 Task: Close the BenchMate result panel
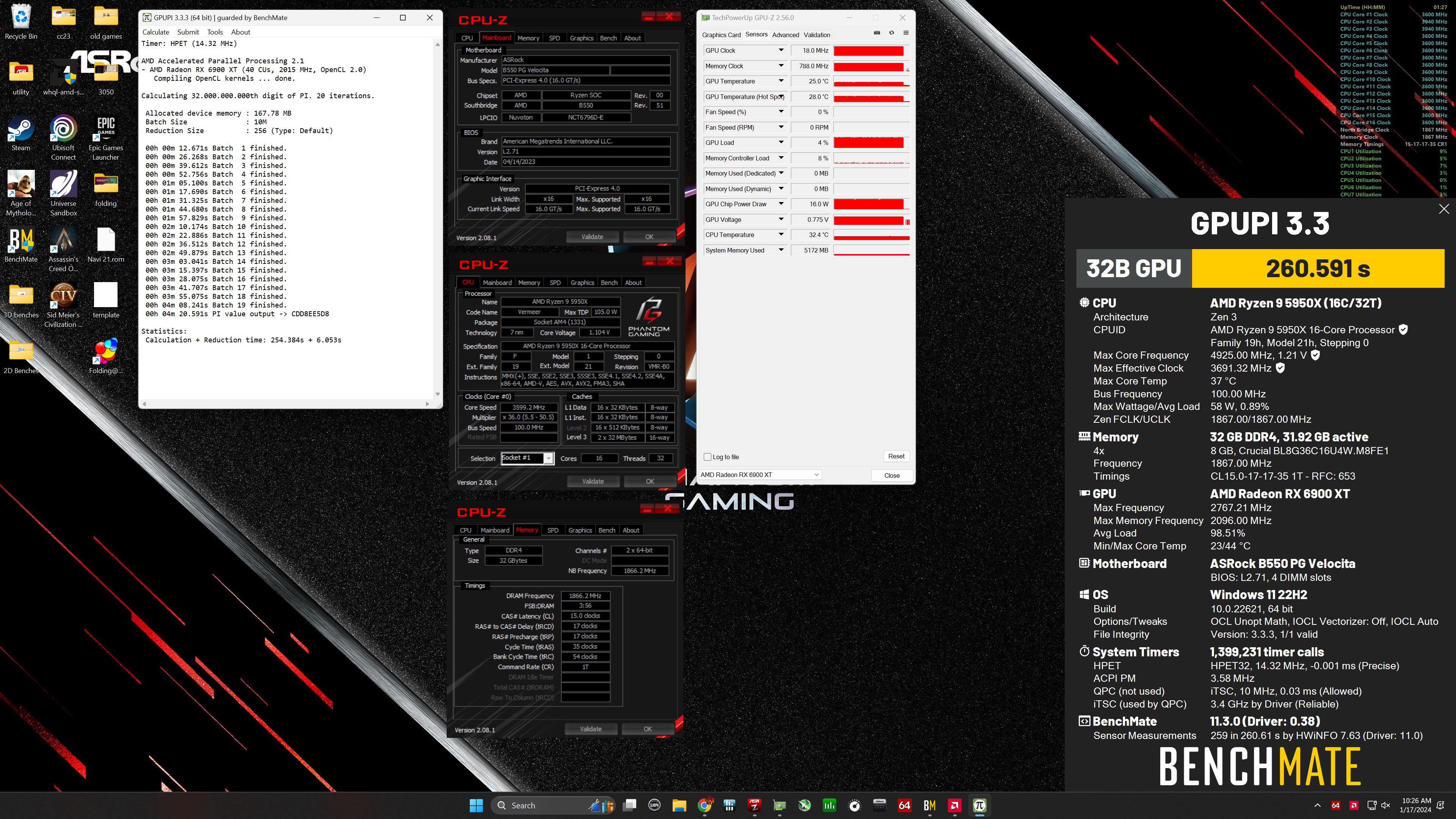[1443, 209]
